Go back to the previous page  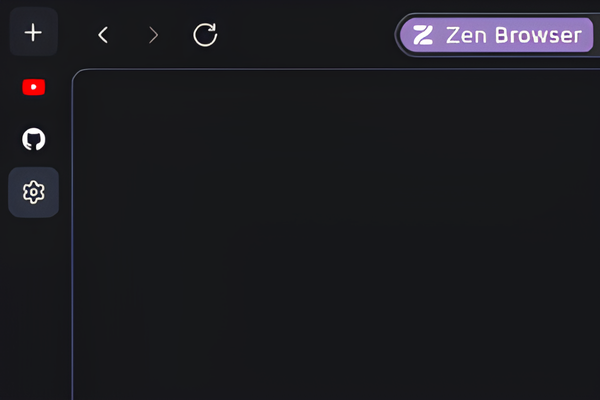(103, 35)
